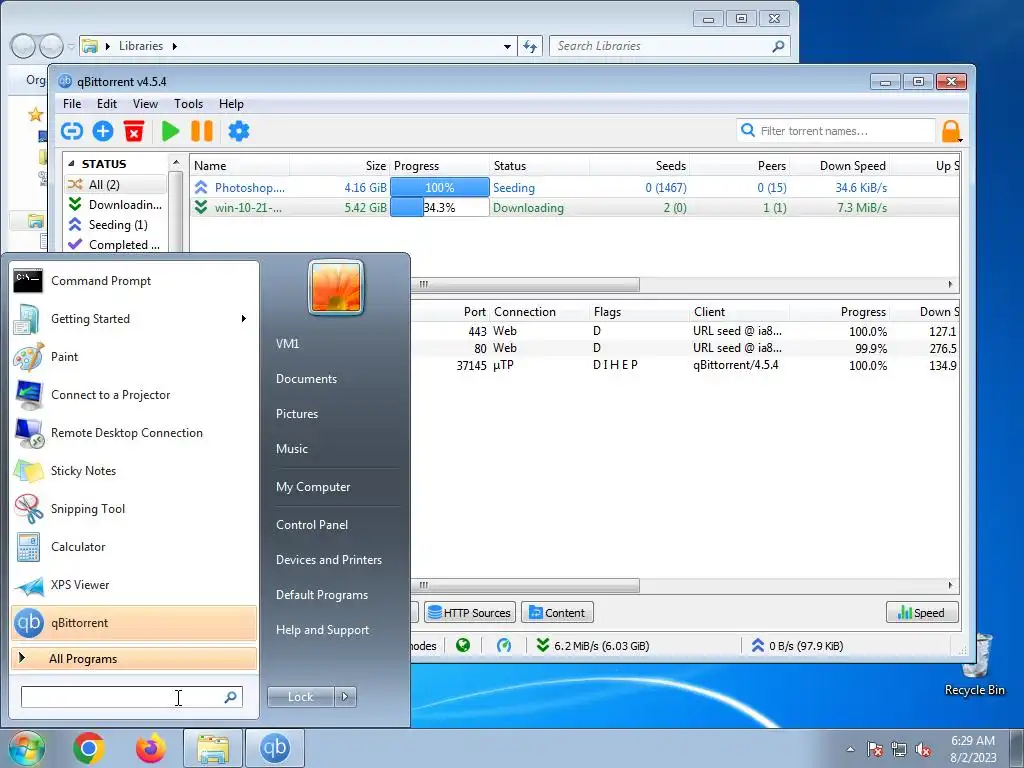The image size is (1024, 768).
Task: Select the Completed status filter
Action: coord(116,245)
